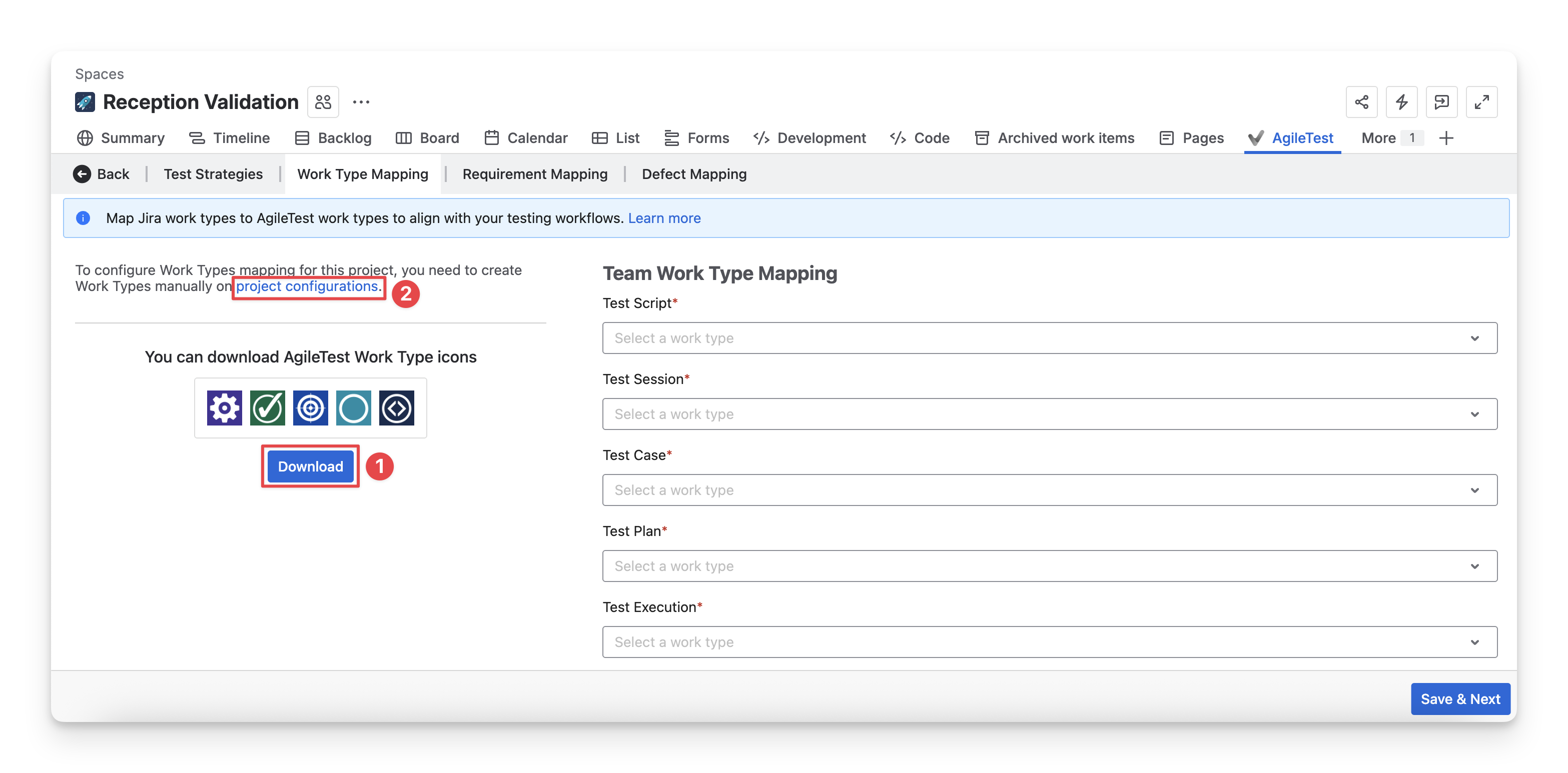Click the team members icon next to the project title

[x=323, y=102]
